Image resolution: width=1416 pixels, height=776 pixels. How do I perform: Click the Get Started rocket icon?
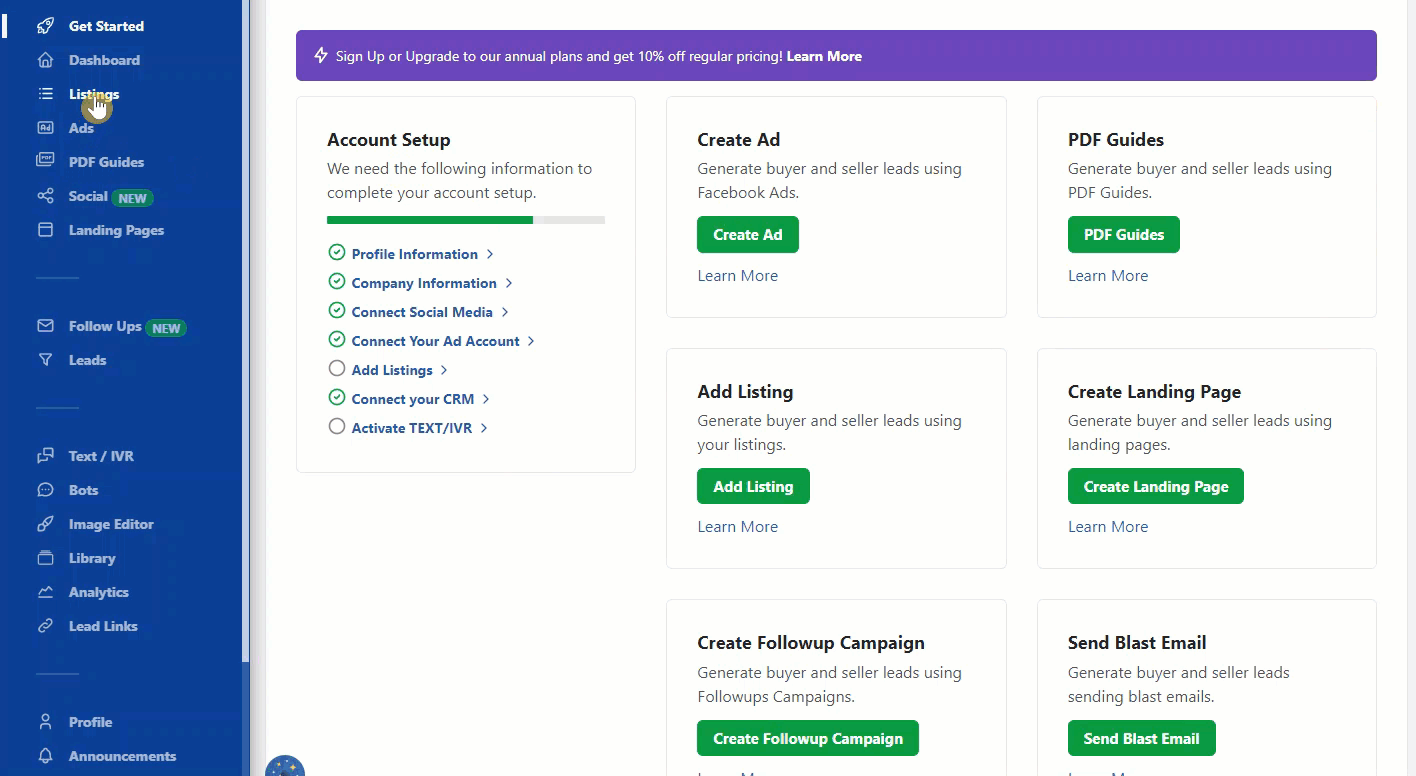(45, 26)
